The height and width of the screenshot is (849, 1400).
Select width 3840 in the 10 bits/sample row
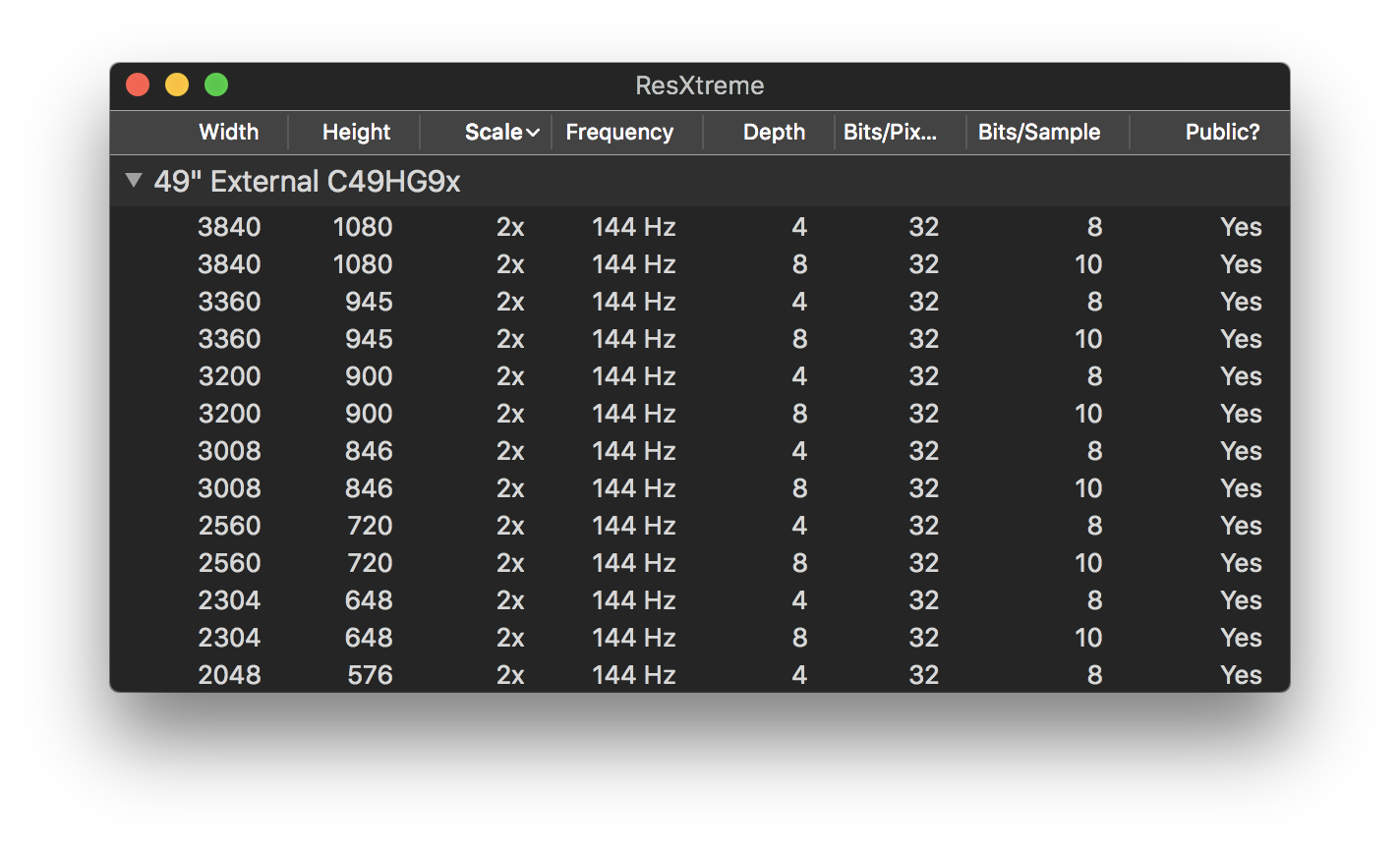[x=229, y=264]
